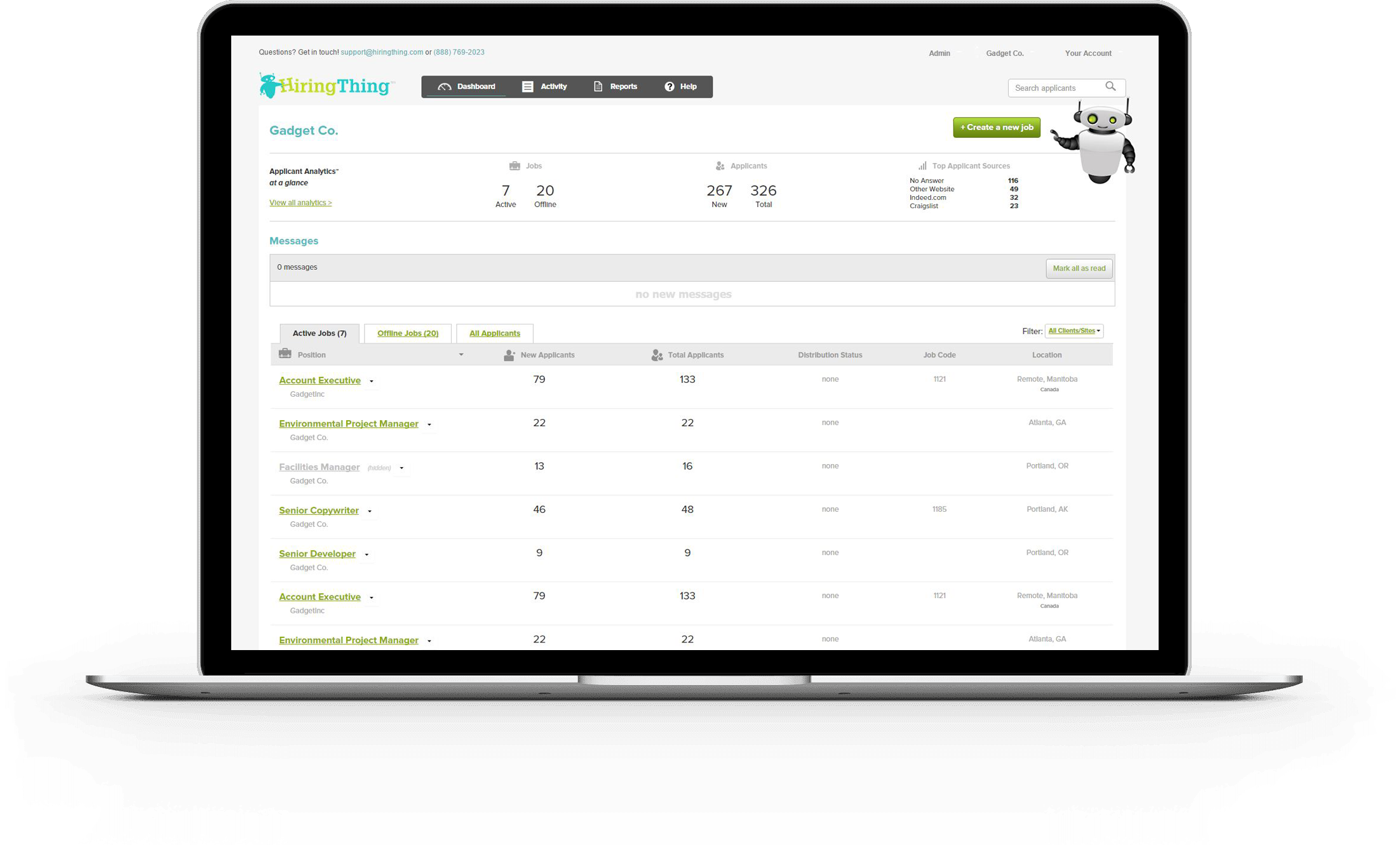Image resolution: width=1400 pixels, height=845 pixels.
Task: Click the HiringThing logo
Action: click(326, 86)
